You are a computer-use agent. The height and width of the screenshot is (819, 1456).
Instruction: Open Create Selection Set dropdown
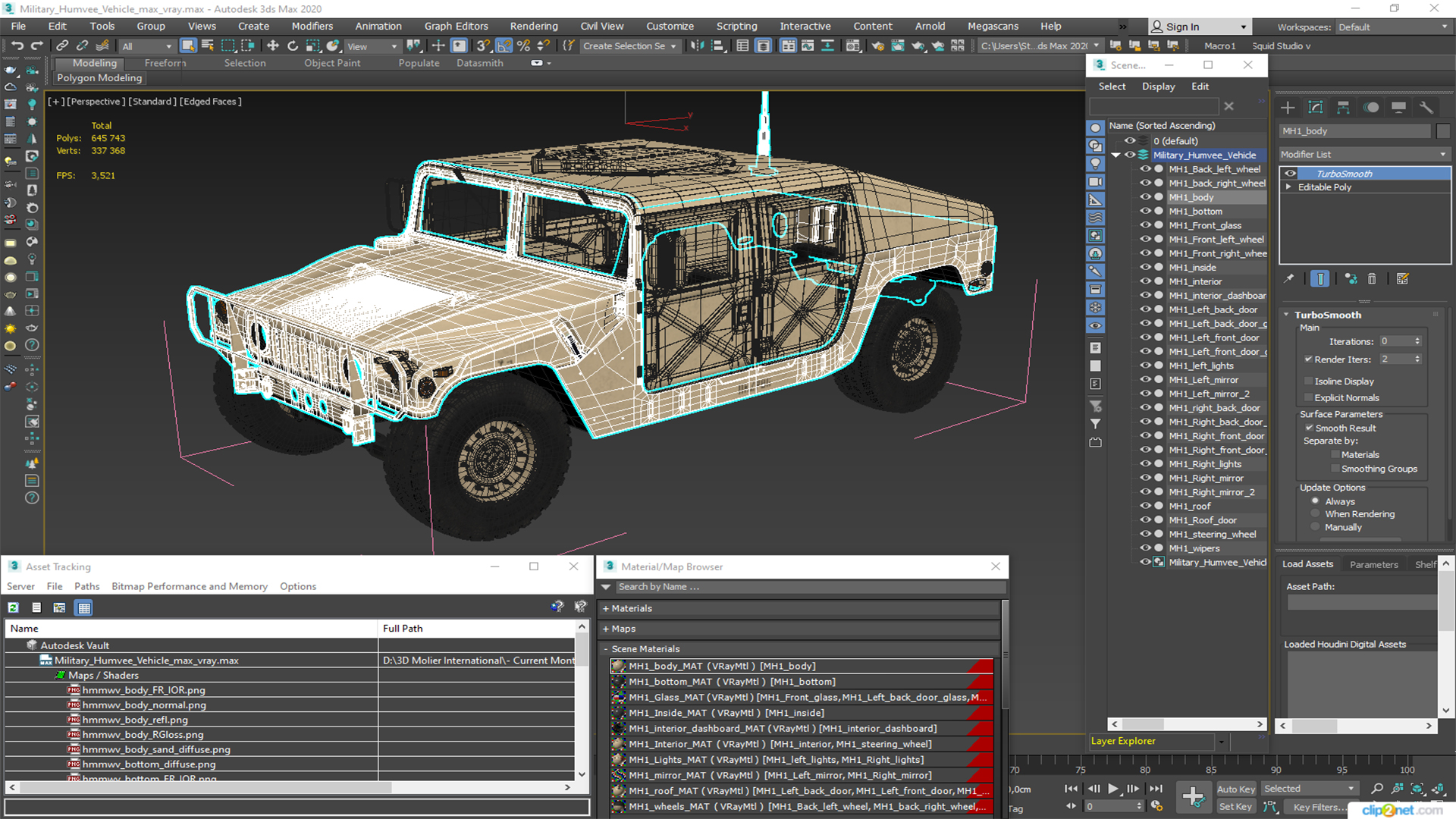[x=629, y=46]
